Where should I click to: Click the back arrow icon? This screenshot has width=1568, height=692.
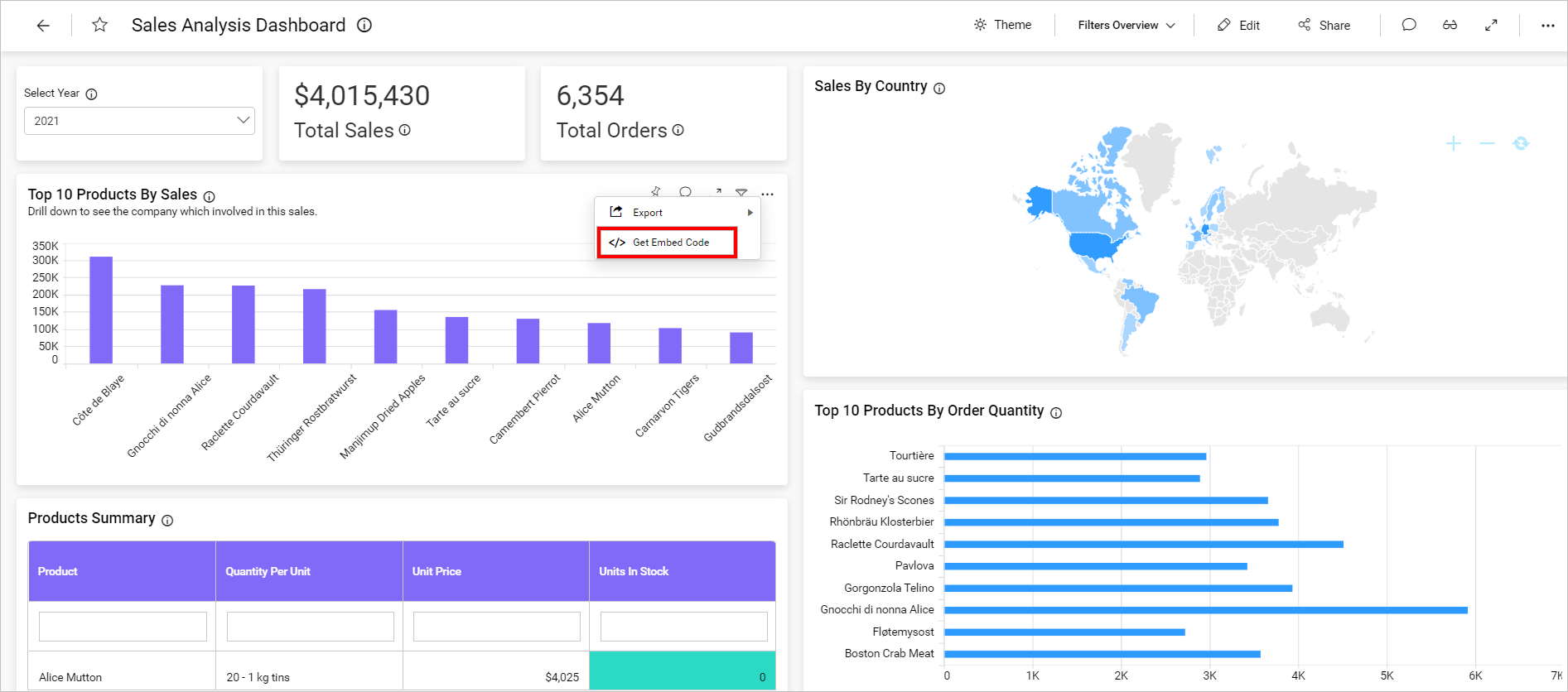[x=43, y=26]
